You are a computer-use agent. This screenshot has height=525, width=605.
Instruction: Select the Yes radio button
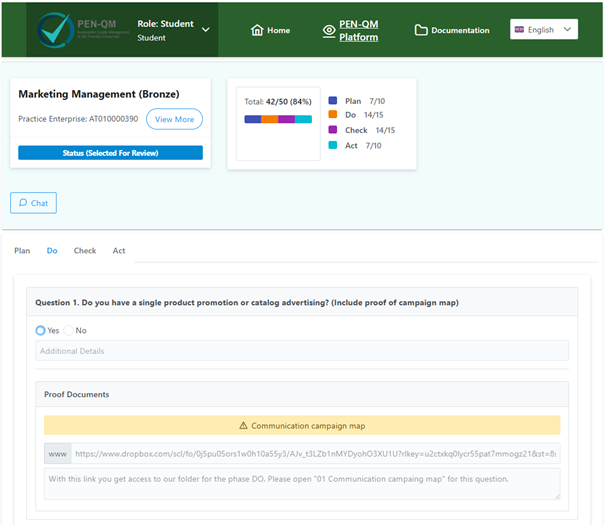click(x=41, y=330)
